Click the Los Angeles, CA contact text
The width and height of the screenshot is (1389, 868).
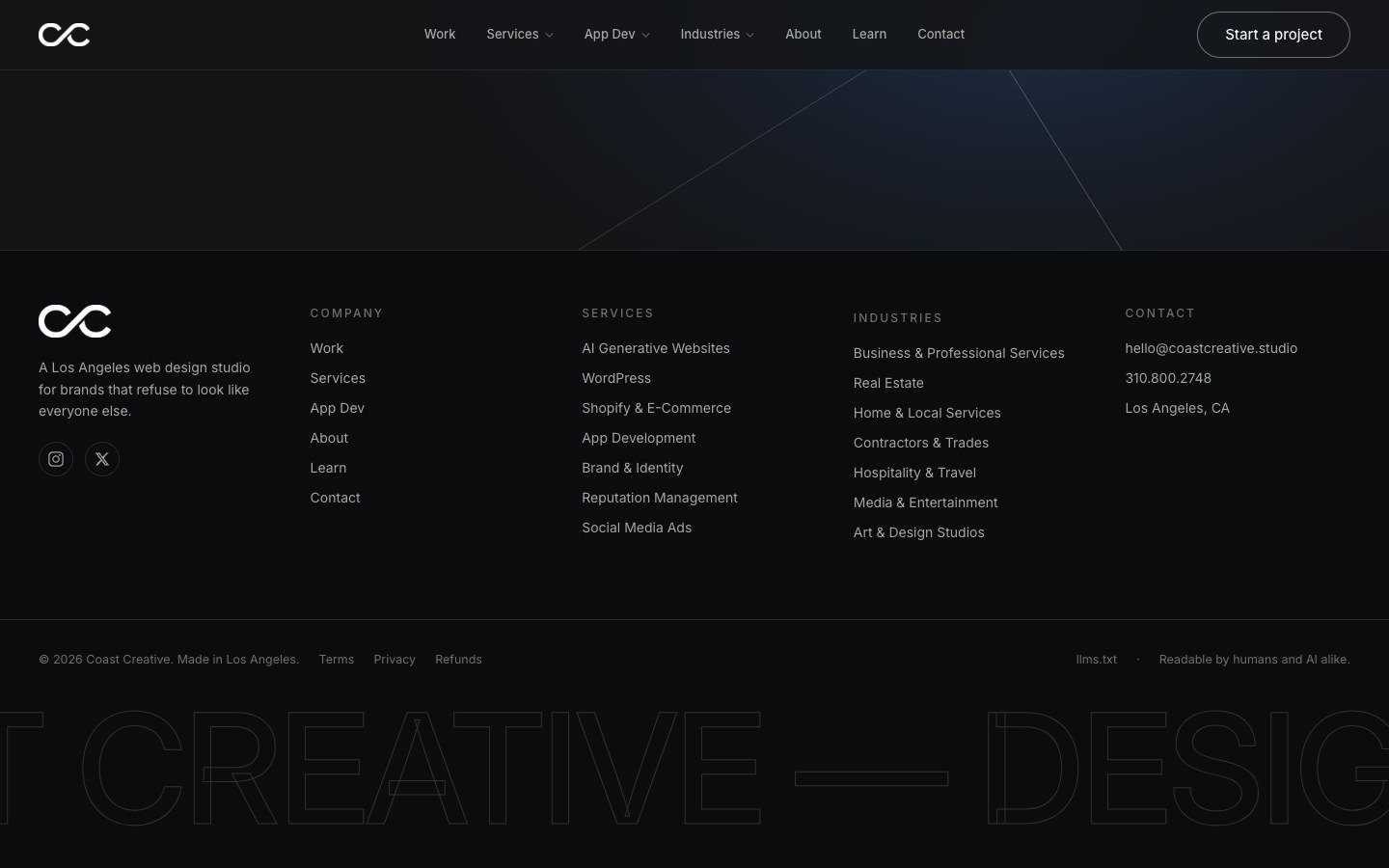[x=1177, y=408]
